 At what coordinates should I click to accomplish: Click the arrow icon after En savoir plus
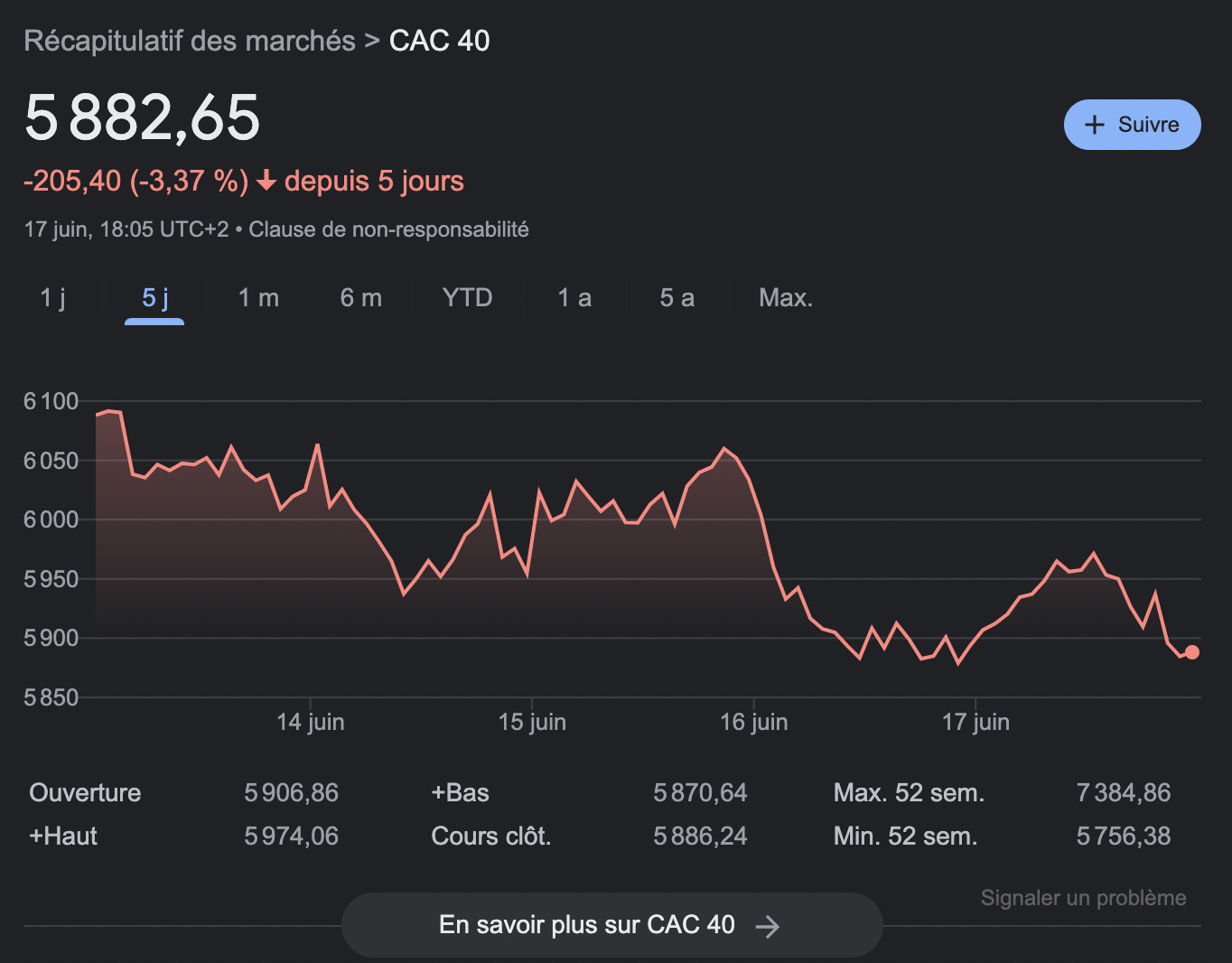[767, 926]
